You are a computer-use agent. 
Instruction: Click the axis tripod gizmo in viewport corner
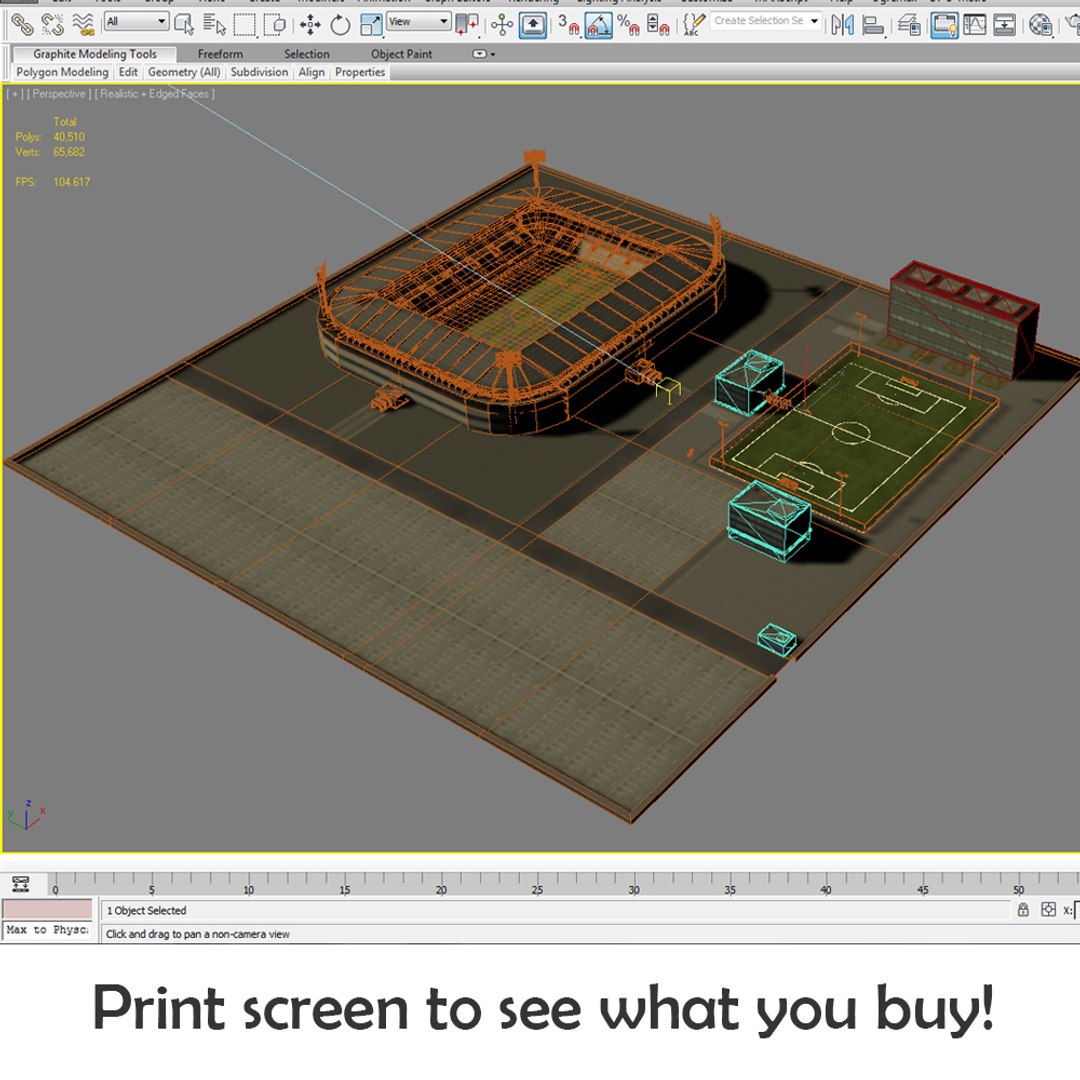(26, 815)
